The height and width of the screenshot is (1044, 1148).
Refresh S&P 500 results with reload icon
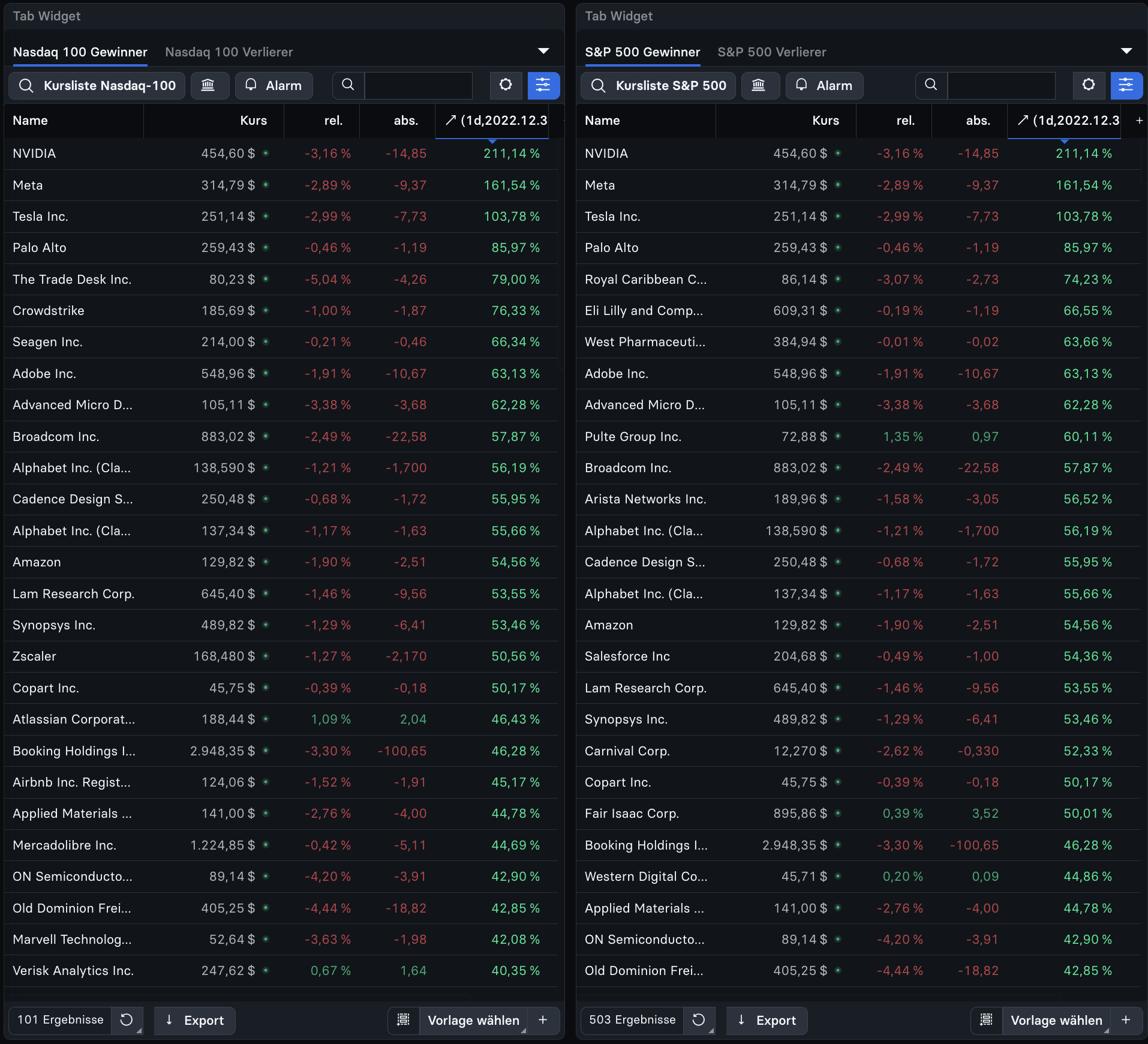pos(699,1019)
